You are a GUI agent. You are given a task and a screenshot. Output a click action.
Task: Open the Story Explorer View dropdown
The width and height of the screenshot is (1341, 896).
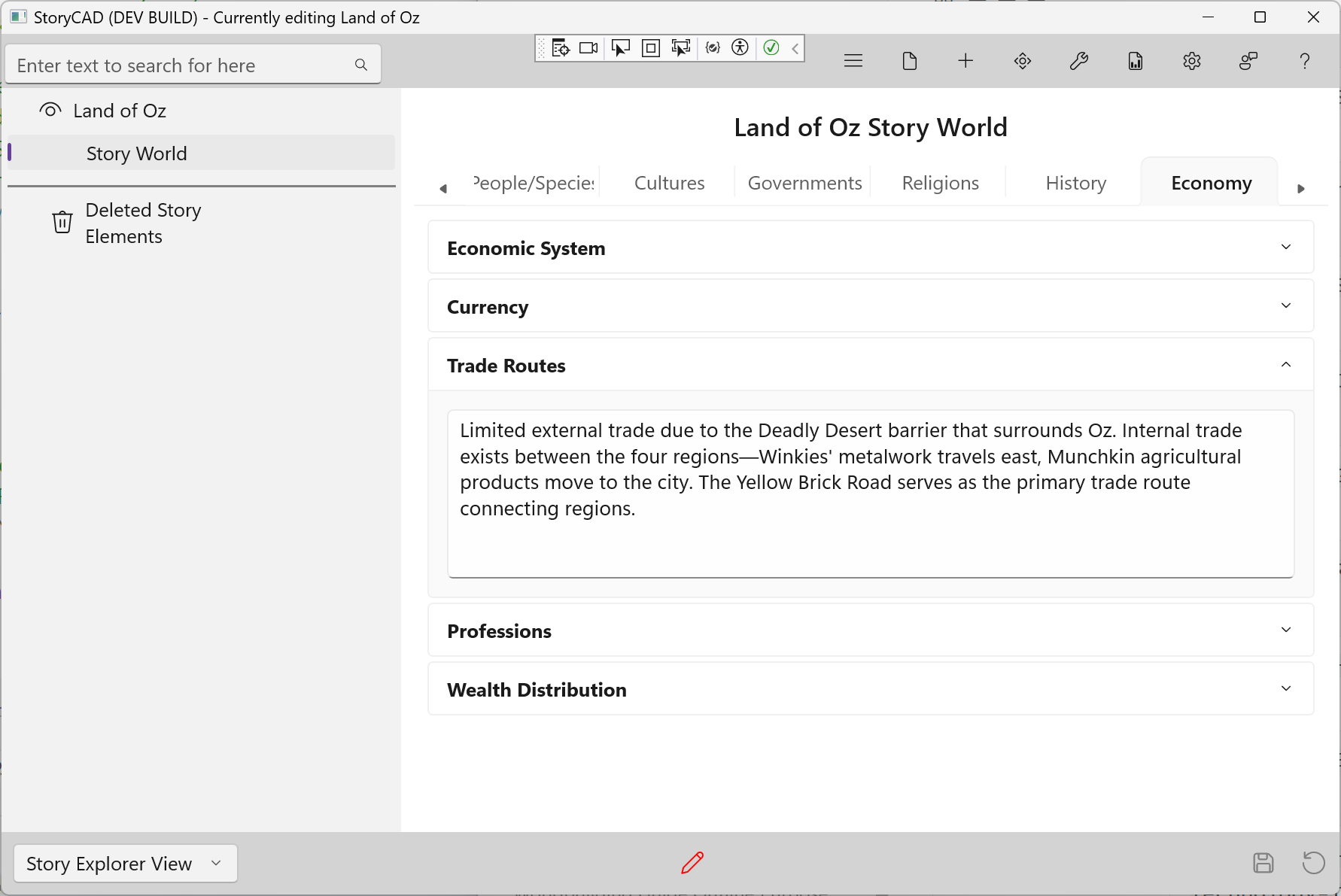click(x=125, y=864)
